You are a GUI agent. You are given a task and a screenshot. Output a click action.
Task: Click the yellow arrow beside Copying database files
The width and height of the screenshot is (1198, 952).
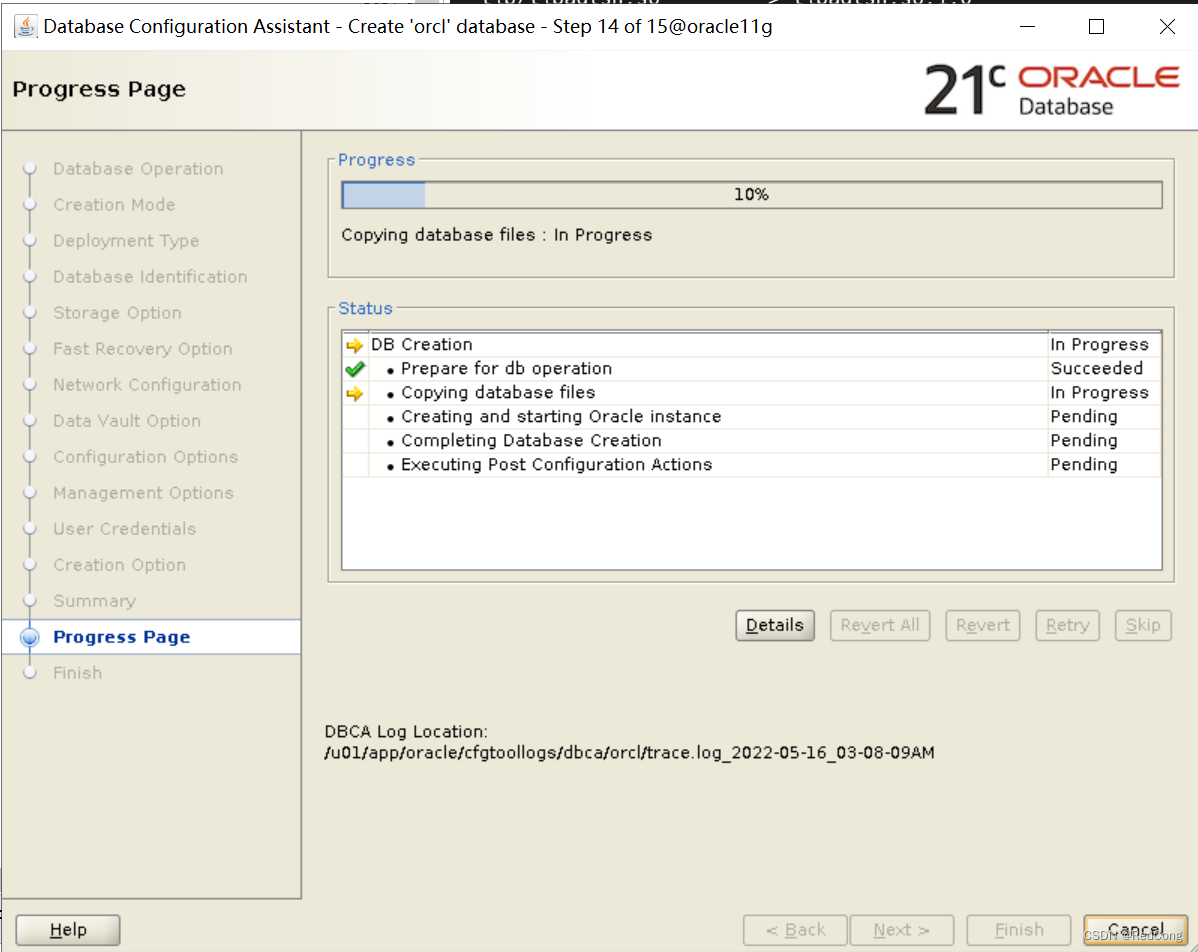tap(355, 393)
